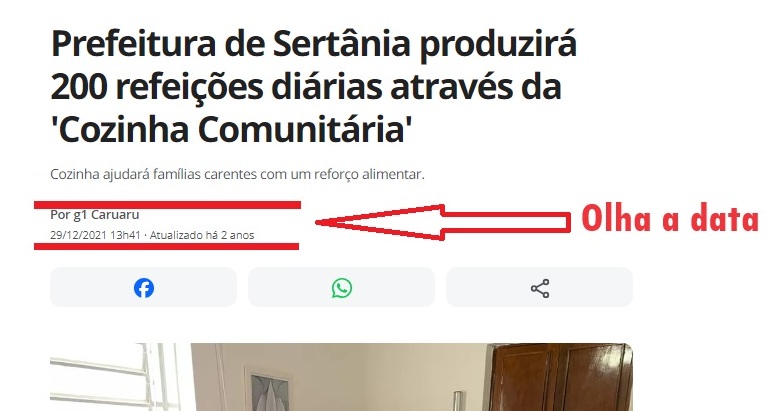Open the generic share options icon
The width and height of the screenshot is (778, 411).
(x=539, y=287)
